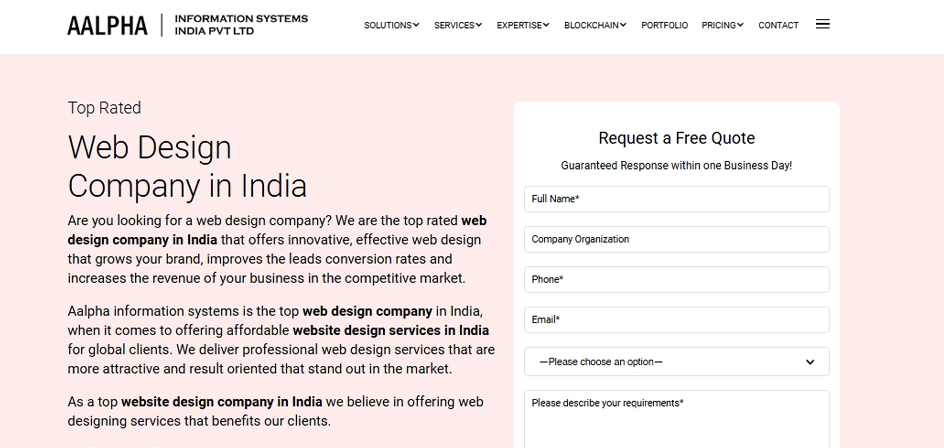This screenshot has width=944, height=448.
Task: Click the Blockchain chevron arrow
Action: click(623, 25)
